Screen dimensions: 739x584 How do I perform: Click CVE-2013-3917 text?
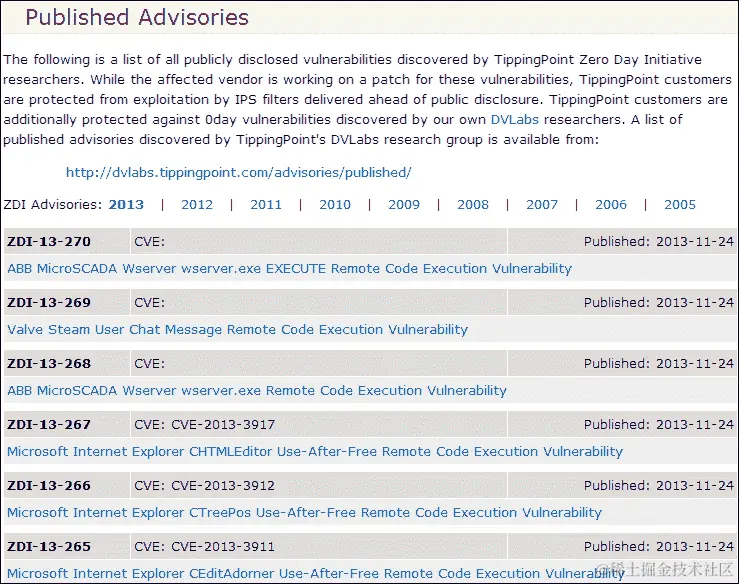click(223, 425)
